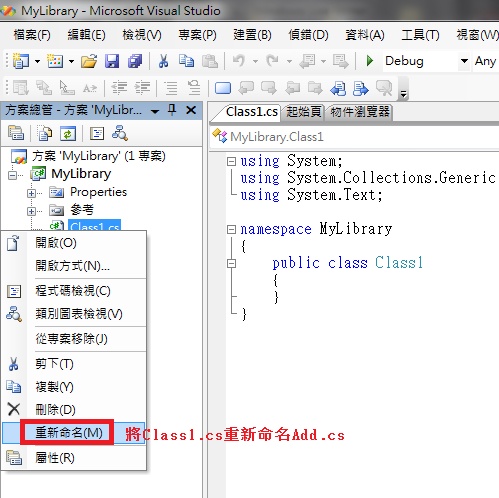Choose 屬性(R) from the context menu

pyautogui.click(x=74, y=458)
